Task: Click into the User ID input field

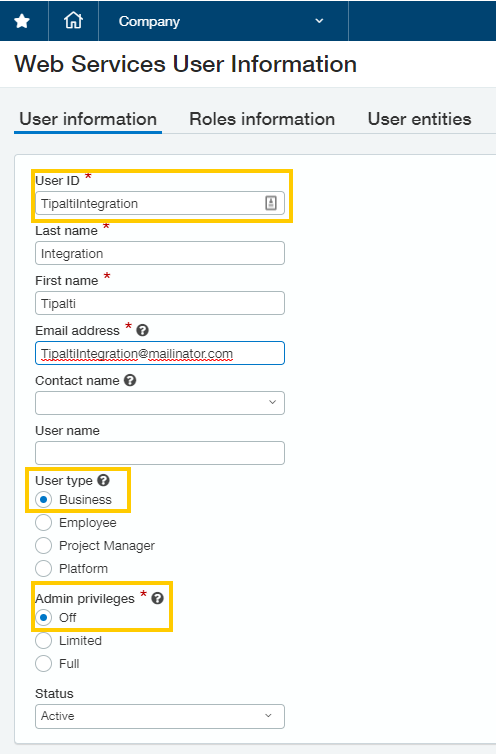Action: 160,203
